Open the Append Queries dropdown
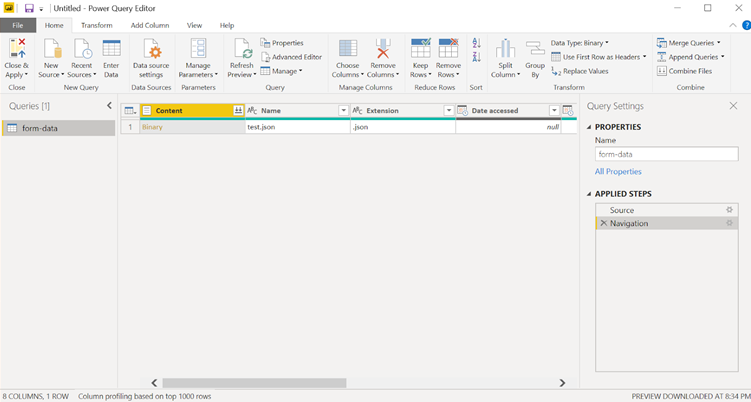Image resolution: width=751 pixels, height=402 pixels. [x=690, y=57]
